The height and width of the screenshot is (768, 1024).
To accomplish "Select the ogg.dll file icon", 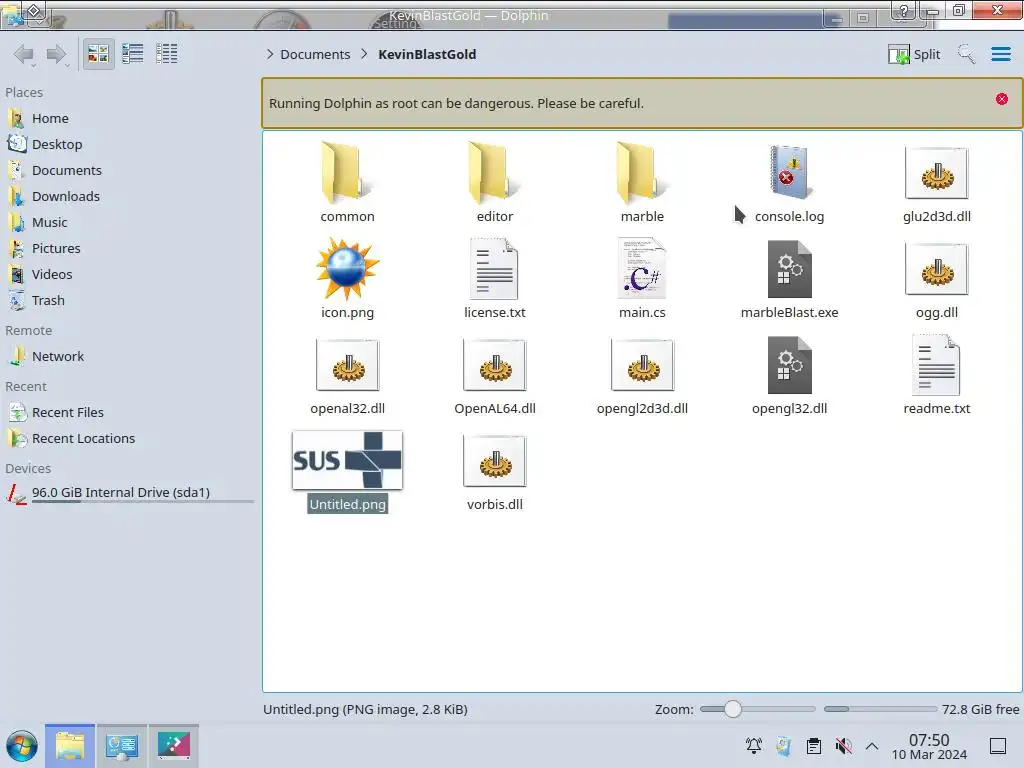I will point(936,269).
